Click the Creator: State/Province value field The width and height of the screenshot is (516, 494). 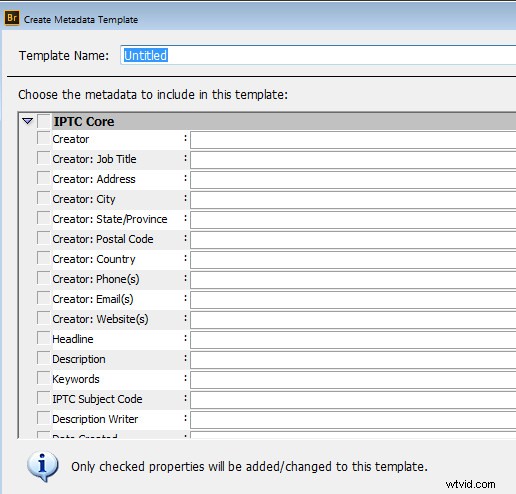pyautogui.click(x=353, y=220)
